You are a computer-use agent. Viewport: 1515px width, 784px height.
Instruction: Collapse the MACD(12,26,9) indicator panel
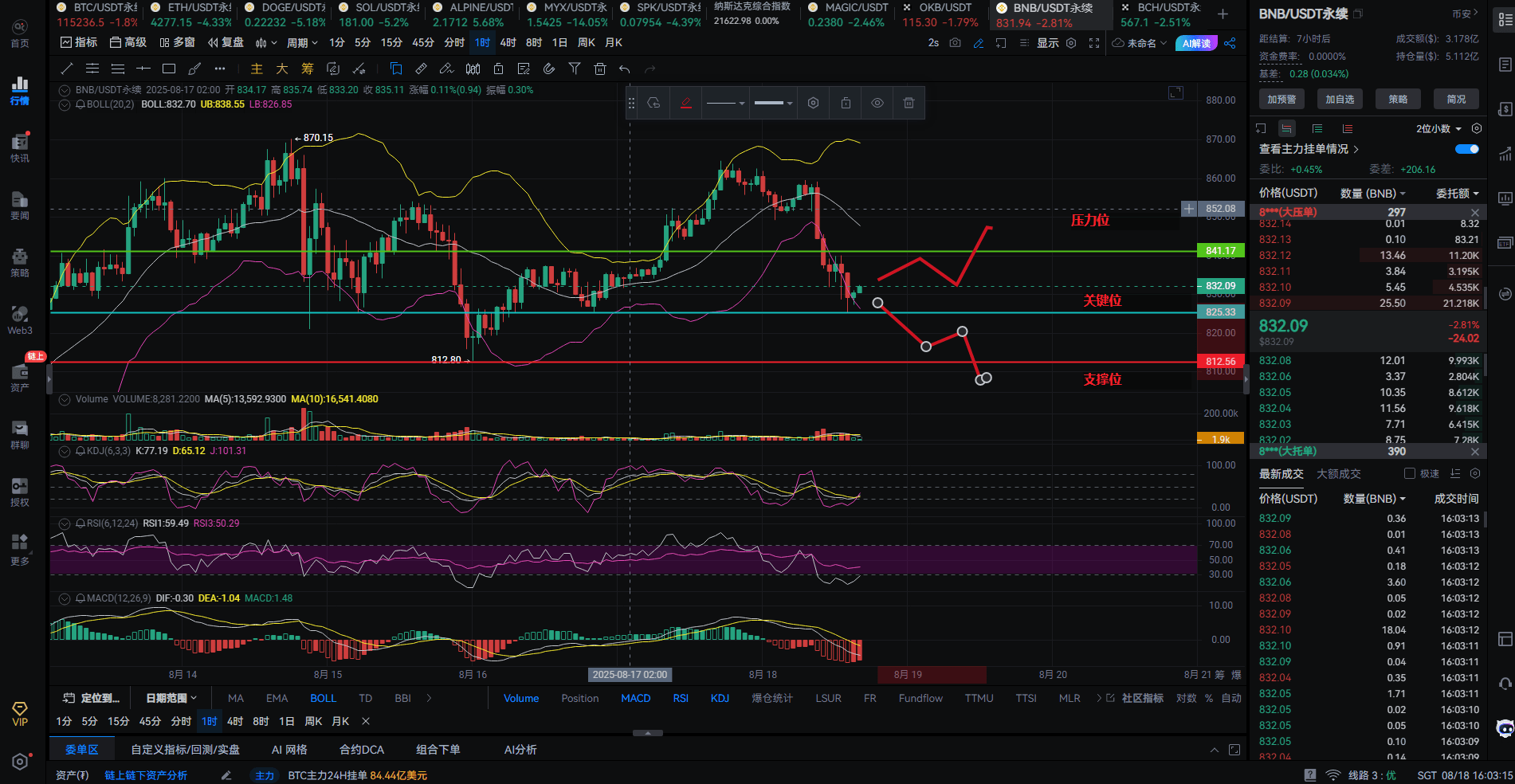pos(65,598)
